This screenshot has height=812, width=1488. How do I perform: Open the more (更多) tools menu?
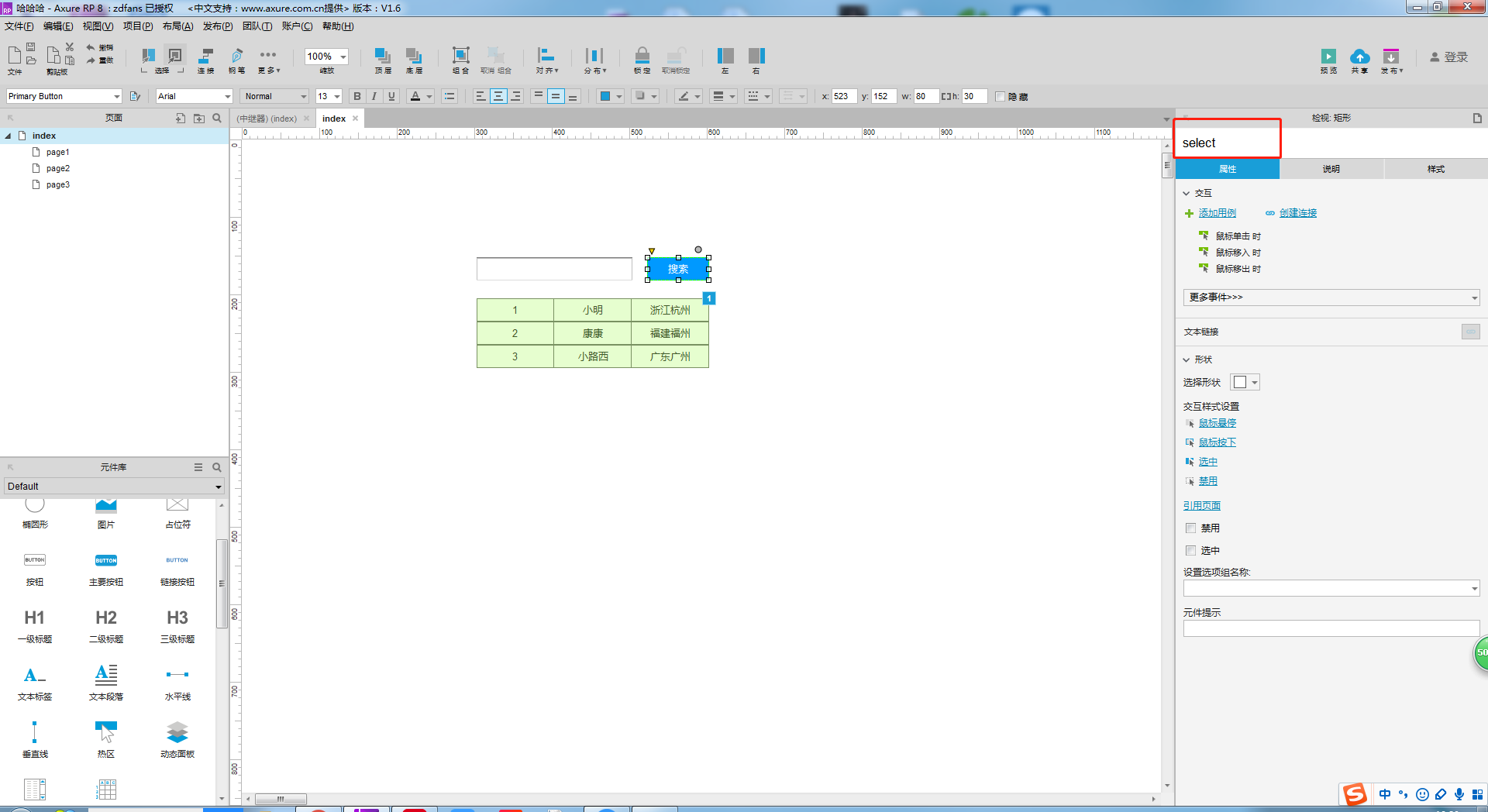(x=268, y=55)
